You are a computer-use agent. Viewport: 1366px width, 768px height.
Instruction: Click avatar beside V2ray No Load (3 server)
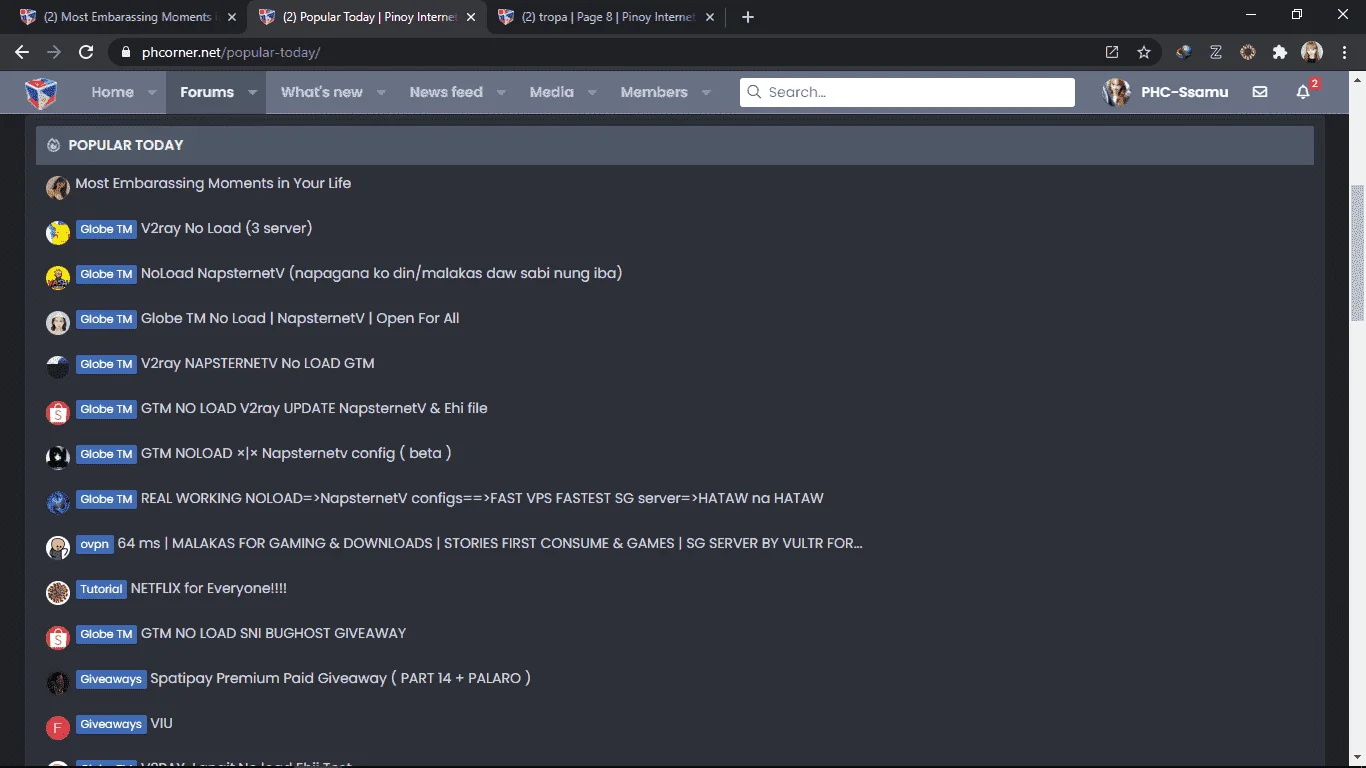[58, 232]
